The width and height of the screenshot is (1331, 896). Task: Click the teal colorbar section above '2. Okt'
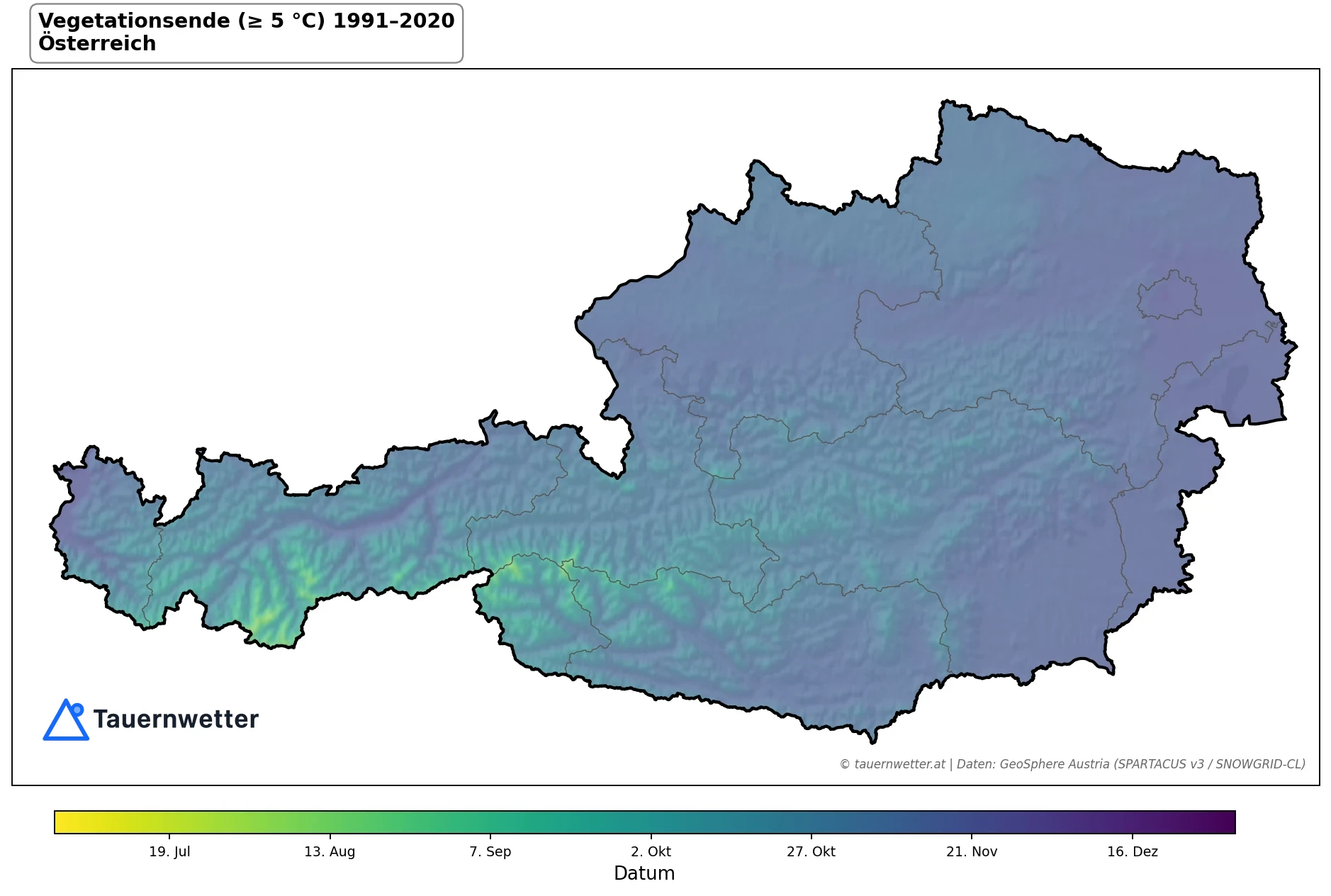coord(651,822)
